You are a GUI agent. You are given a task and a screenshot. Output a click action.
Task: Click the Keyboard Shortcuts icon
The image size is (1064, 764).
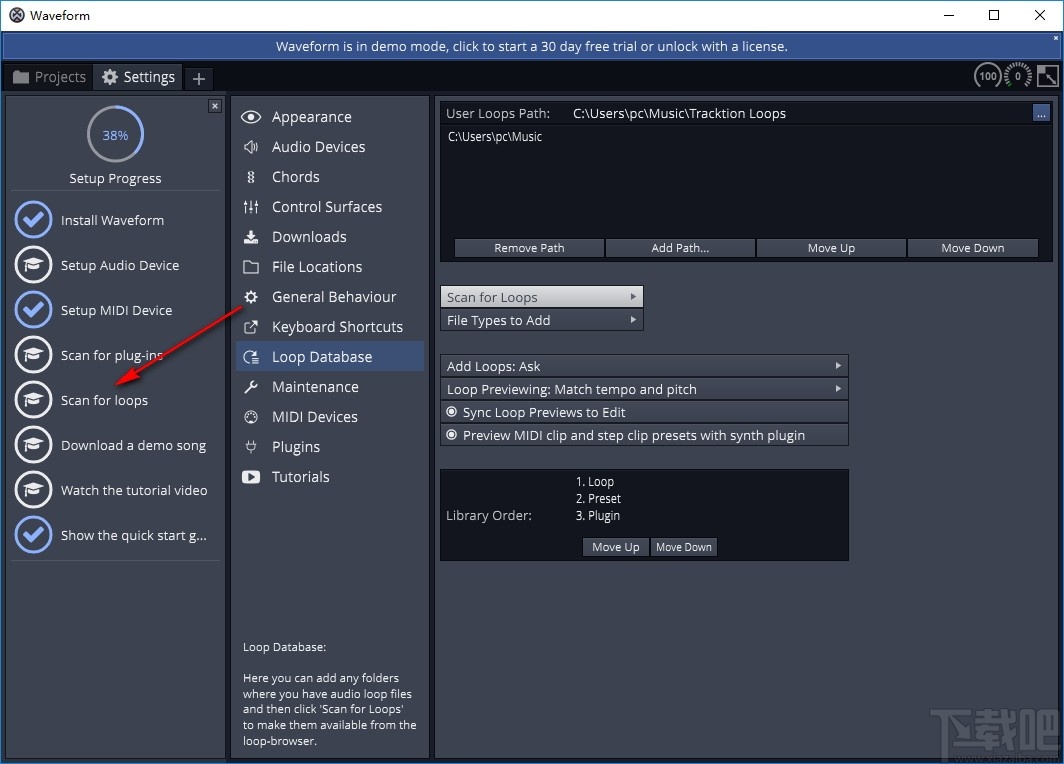251,327
